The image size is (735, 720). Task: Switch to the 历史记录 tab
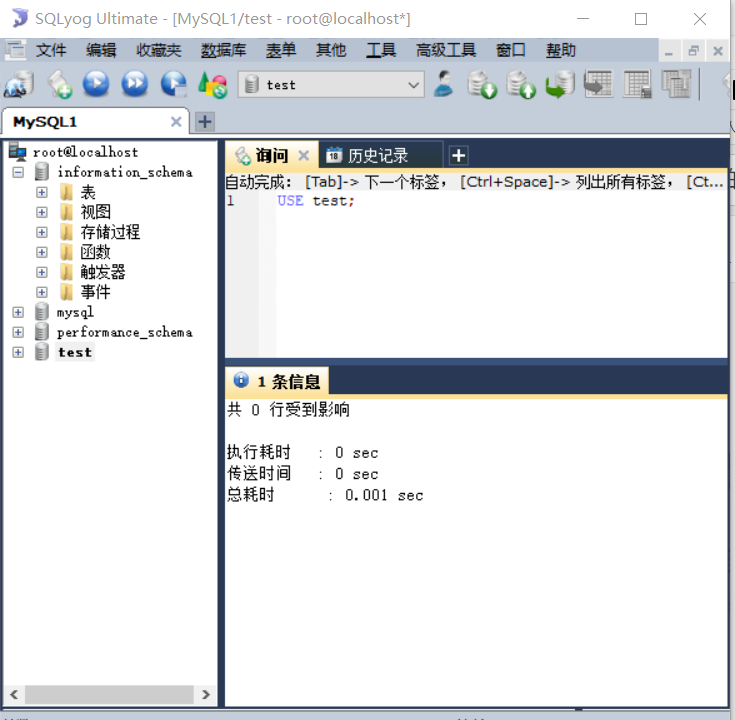click(x=381, y=156)
